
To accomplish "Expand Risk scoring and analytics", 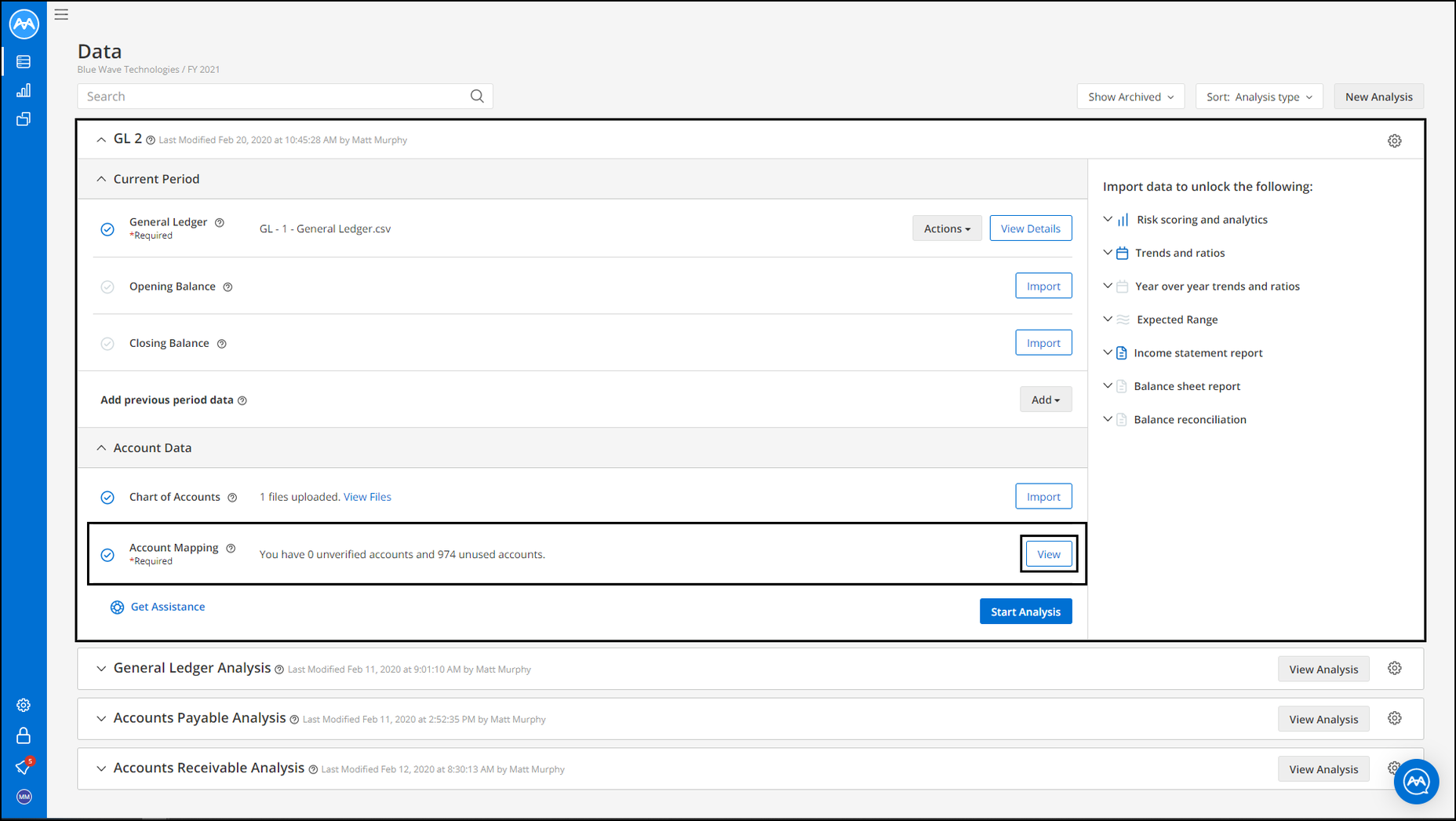I will click(x=1108, y=219).
